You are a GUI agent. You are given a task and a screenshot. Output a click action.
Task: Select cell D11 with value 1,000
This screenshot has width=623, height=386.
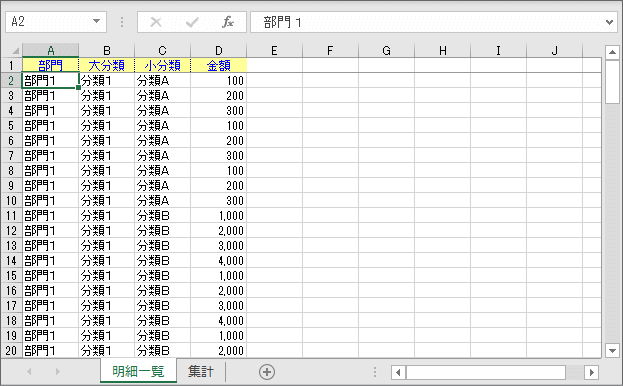(x=219, y=216)
